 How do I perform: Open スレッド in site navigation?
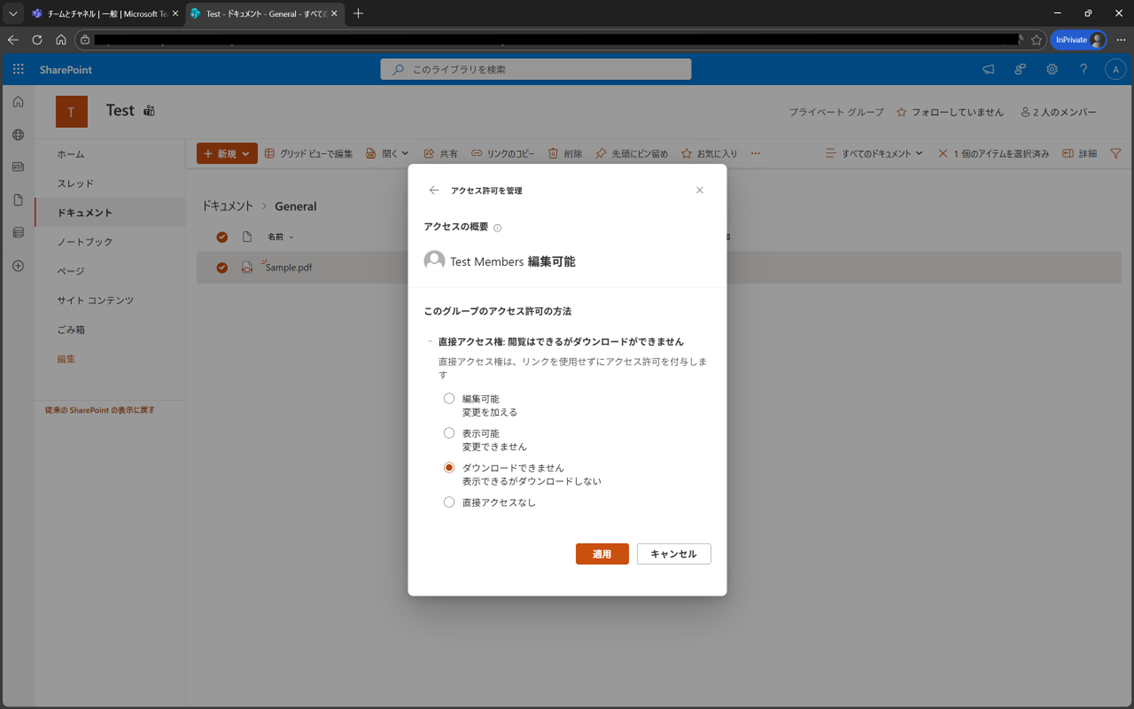click(75, 184)
